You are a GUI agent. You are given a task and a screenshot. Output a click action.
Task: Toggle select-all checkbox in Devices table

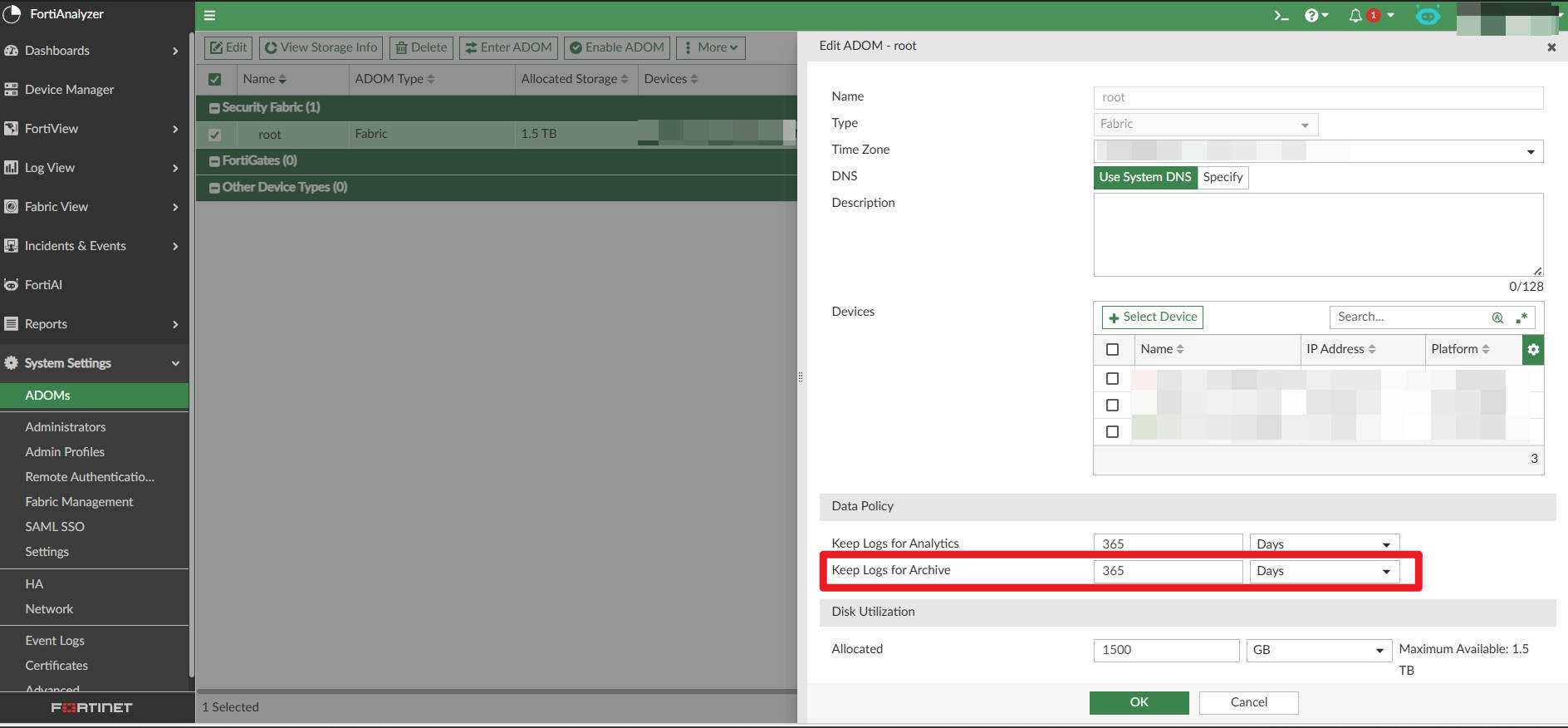click(x=1113, y=350)
